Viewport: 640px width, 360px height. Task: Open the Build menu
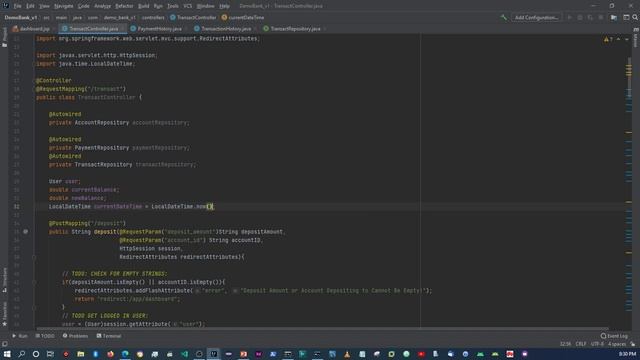(x=144, y=6)
